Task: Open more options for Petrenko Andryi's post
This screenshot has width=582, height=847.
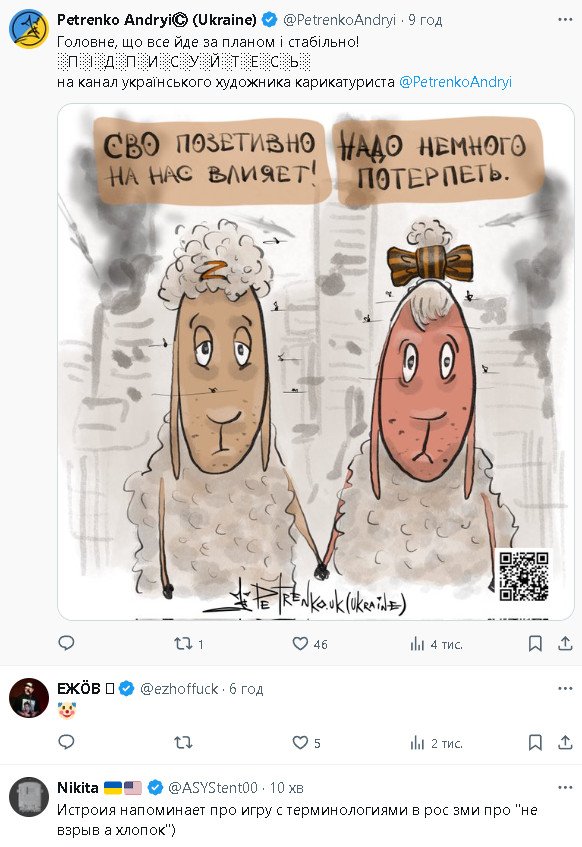Action: 565,20
